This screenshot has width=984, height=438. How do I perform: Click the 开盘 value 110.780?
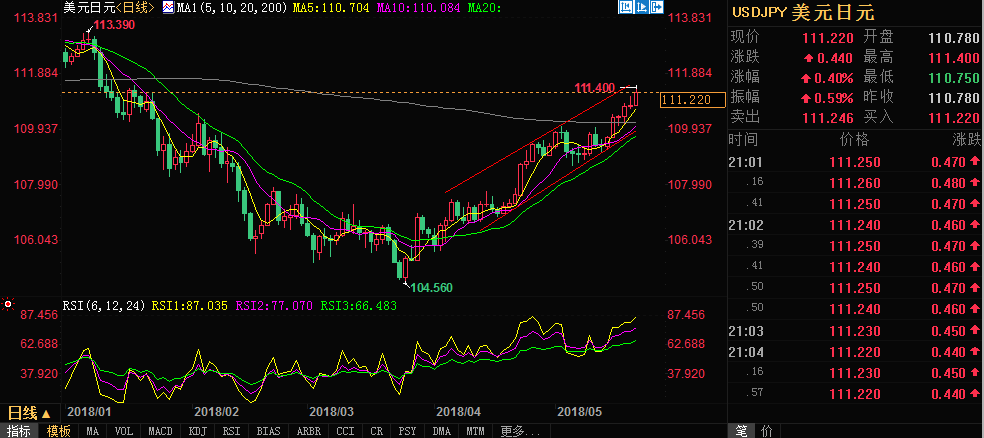click(x=953, y=38)
